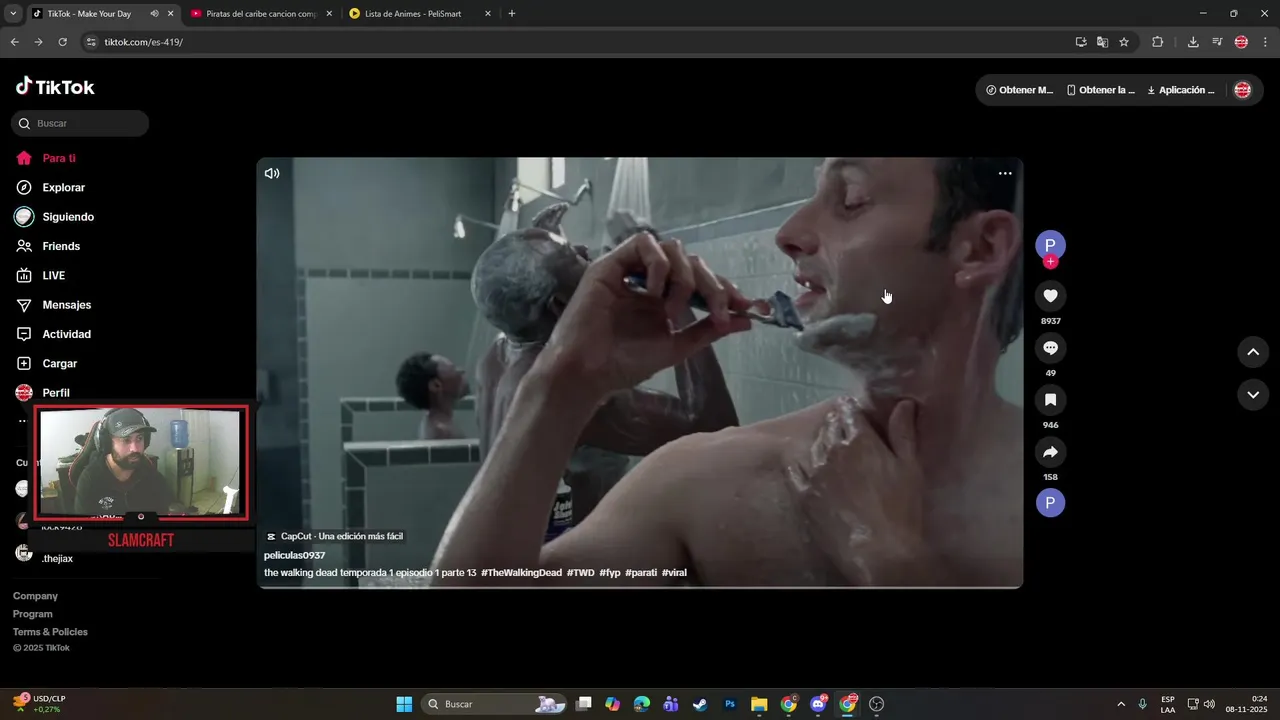The height and width of the screenshot is (720, 1280).
Task: Open the browser downloads icon
Action: (x=1193, y=42)
